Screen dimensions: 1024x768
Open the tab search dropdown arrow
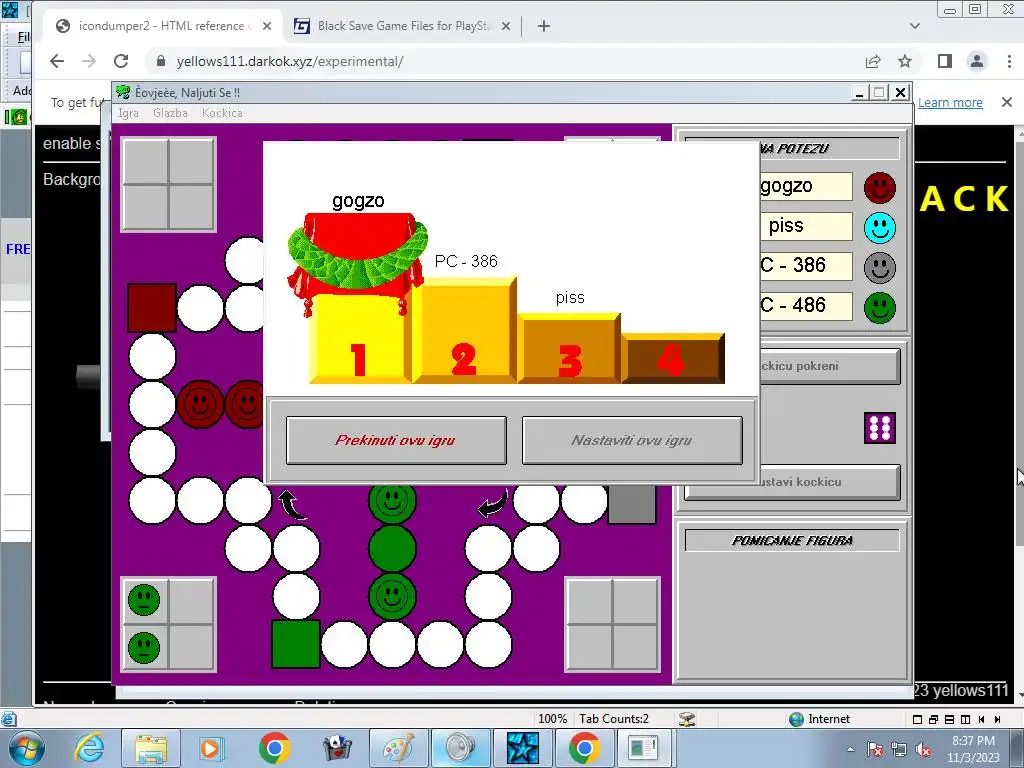[x=915, y=26]
